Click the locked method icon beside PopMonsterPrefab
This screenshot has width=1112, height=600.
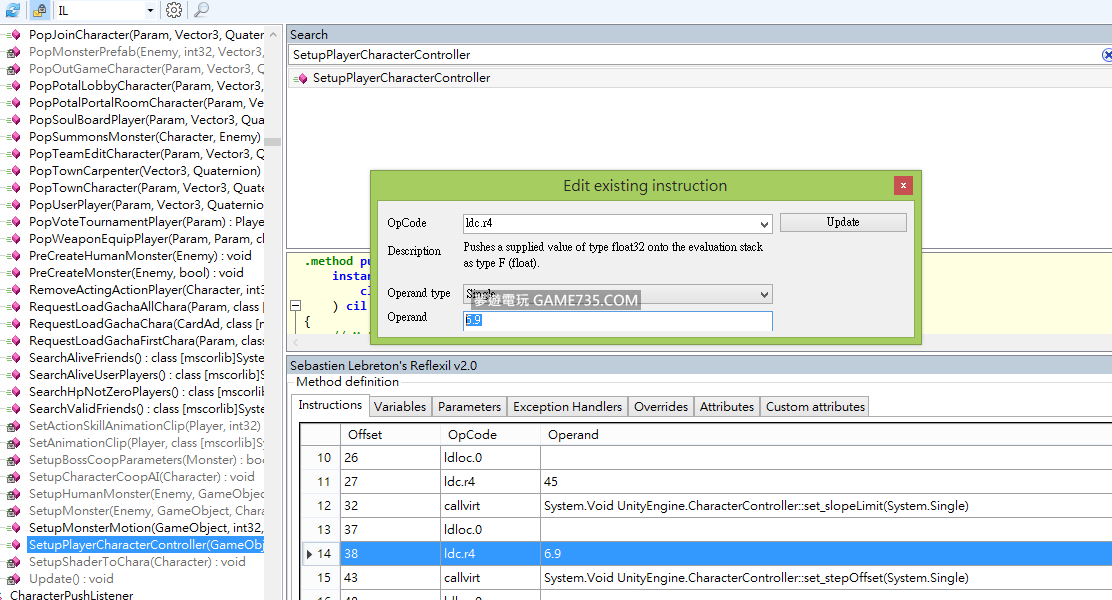pos(13,52)
